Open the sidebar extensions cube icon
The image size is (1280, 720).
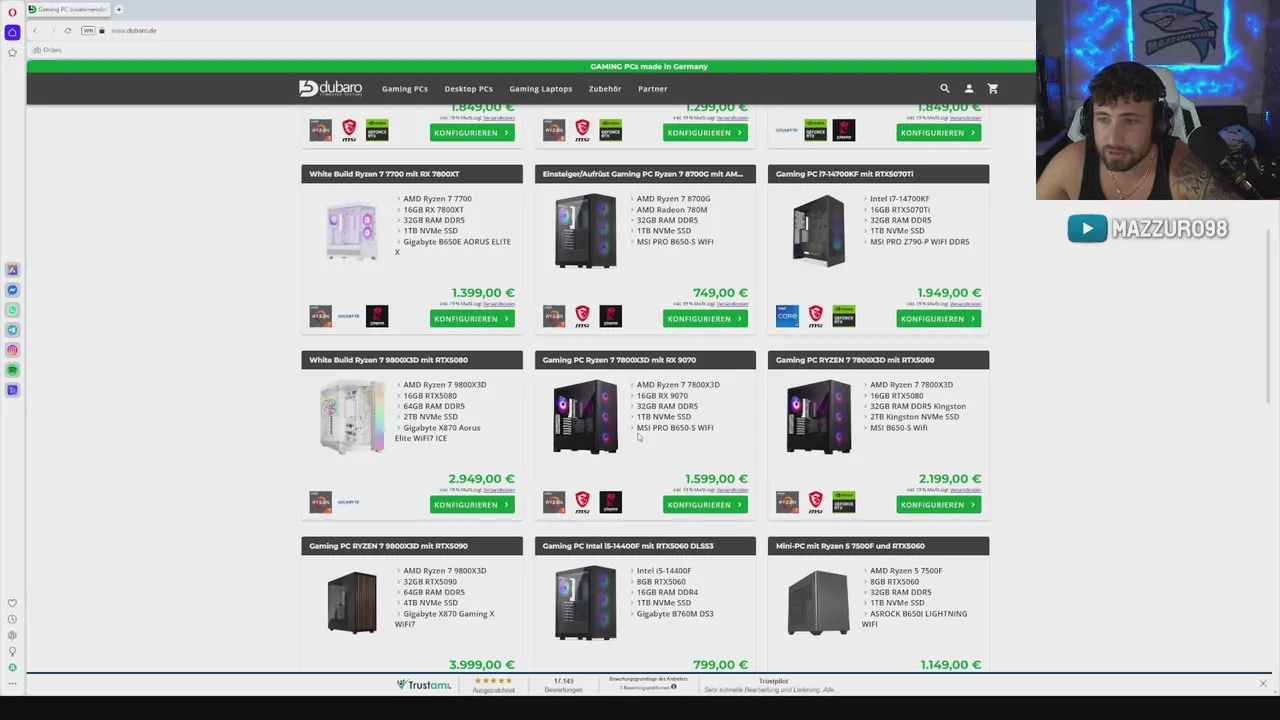coord(12,635)
